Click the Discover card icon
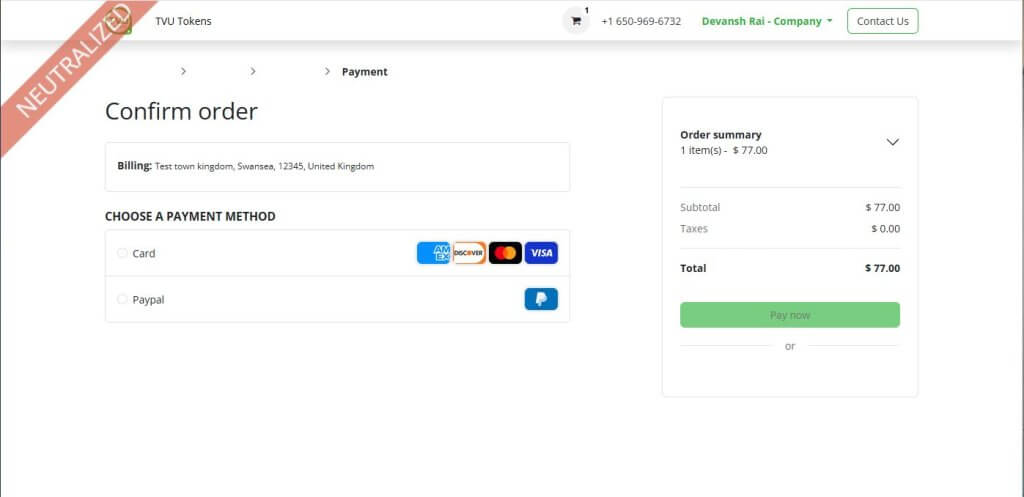The height and width of the screenshot is (497, 1024). click(469, 253)
